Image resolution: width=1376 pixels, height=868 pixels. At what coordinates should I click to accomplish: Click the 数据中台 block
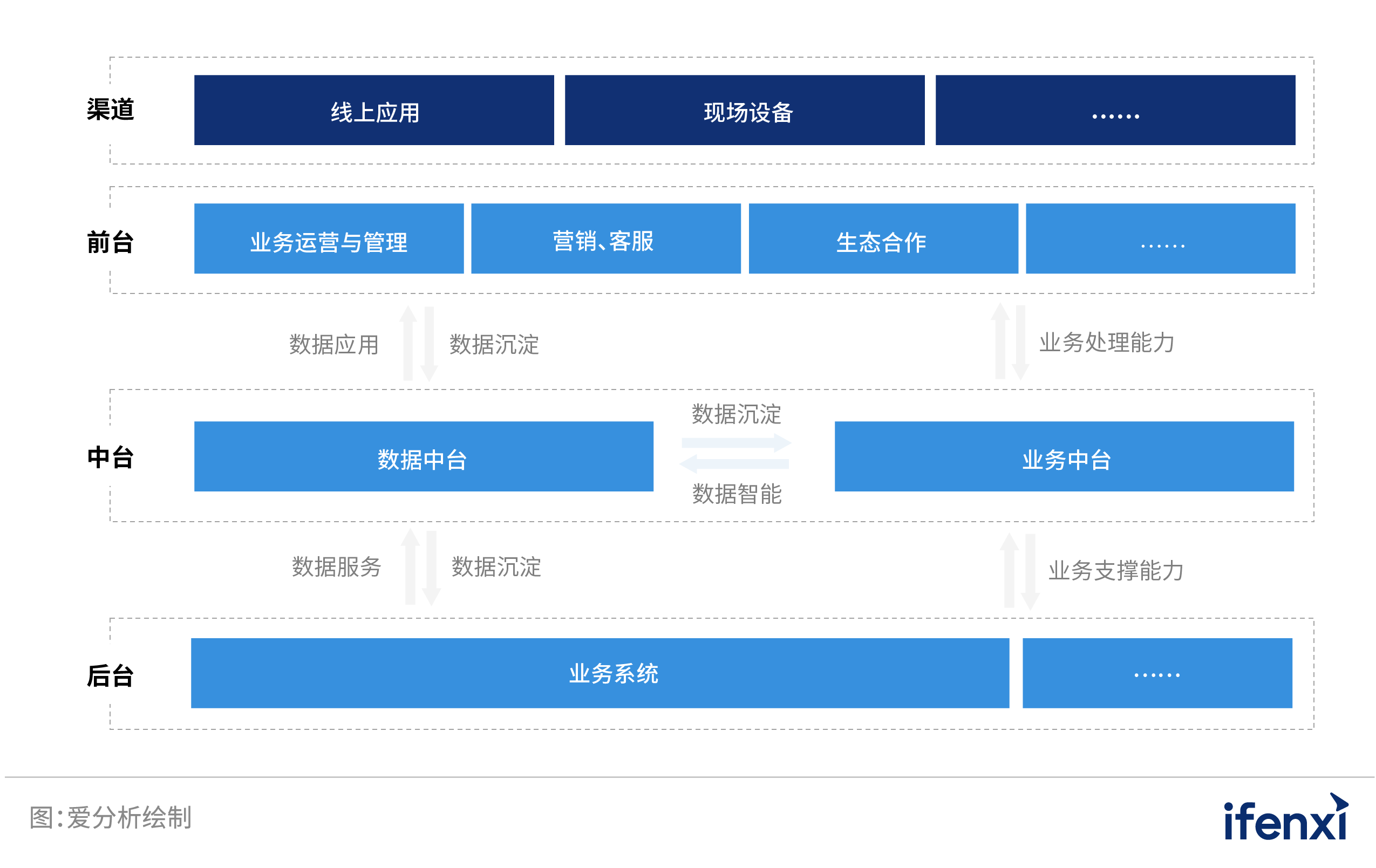coord(424,456)
